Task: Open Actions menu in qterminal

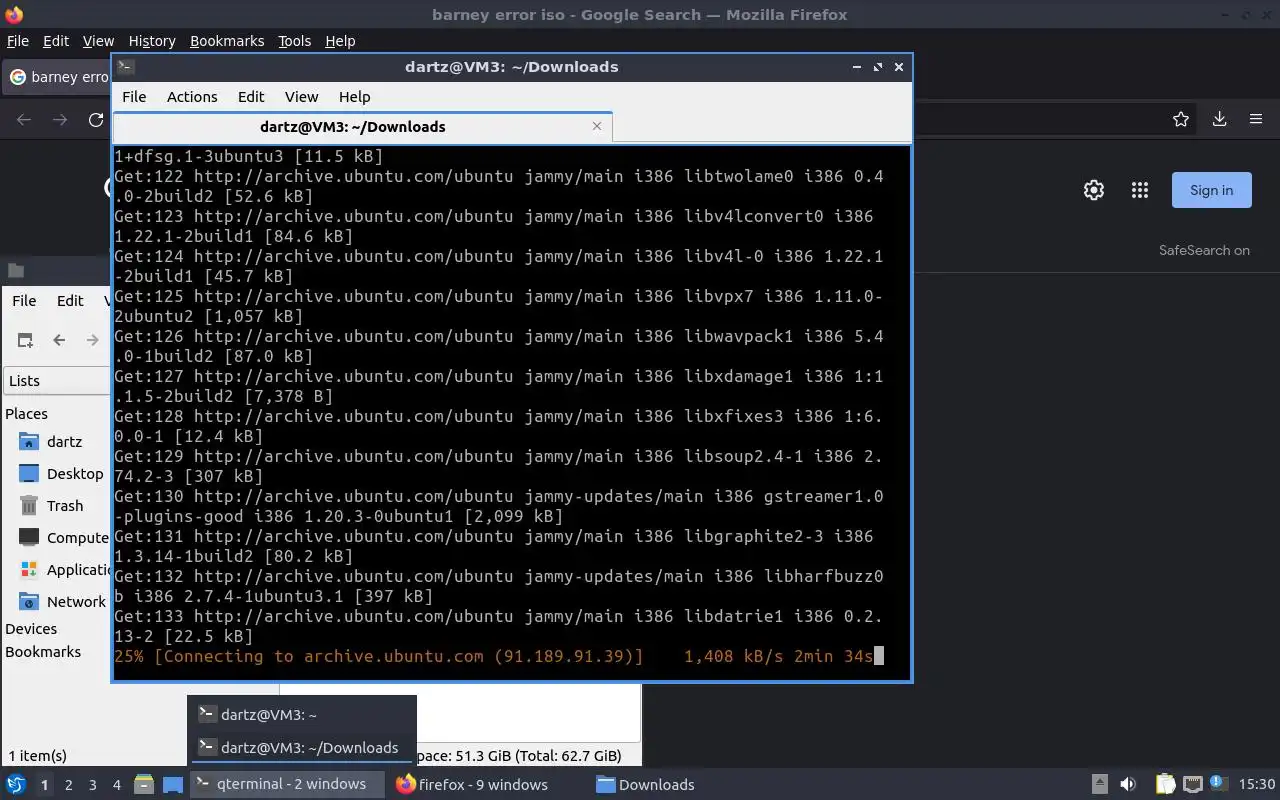Action: click(192, 97)
